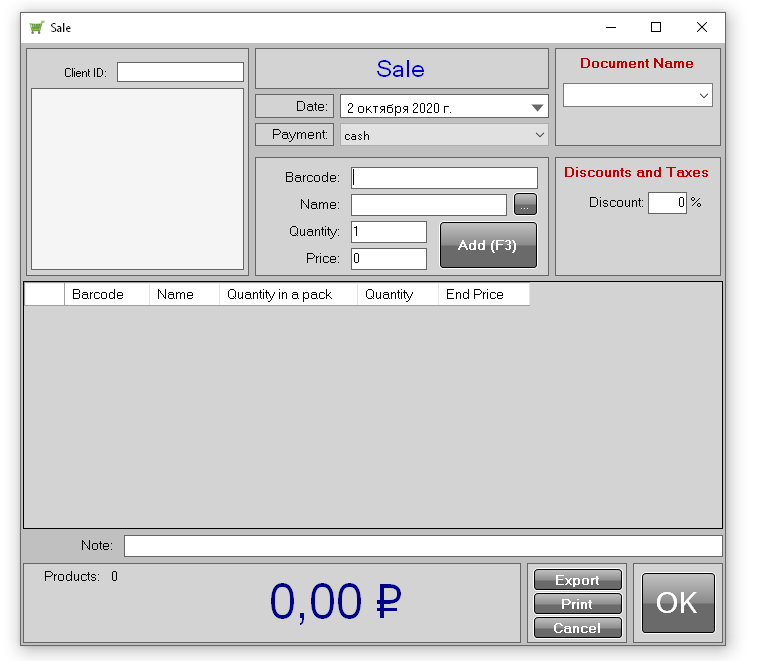Click the Discounts and Taxes heading

point(636,172)
